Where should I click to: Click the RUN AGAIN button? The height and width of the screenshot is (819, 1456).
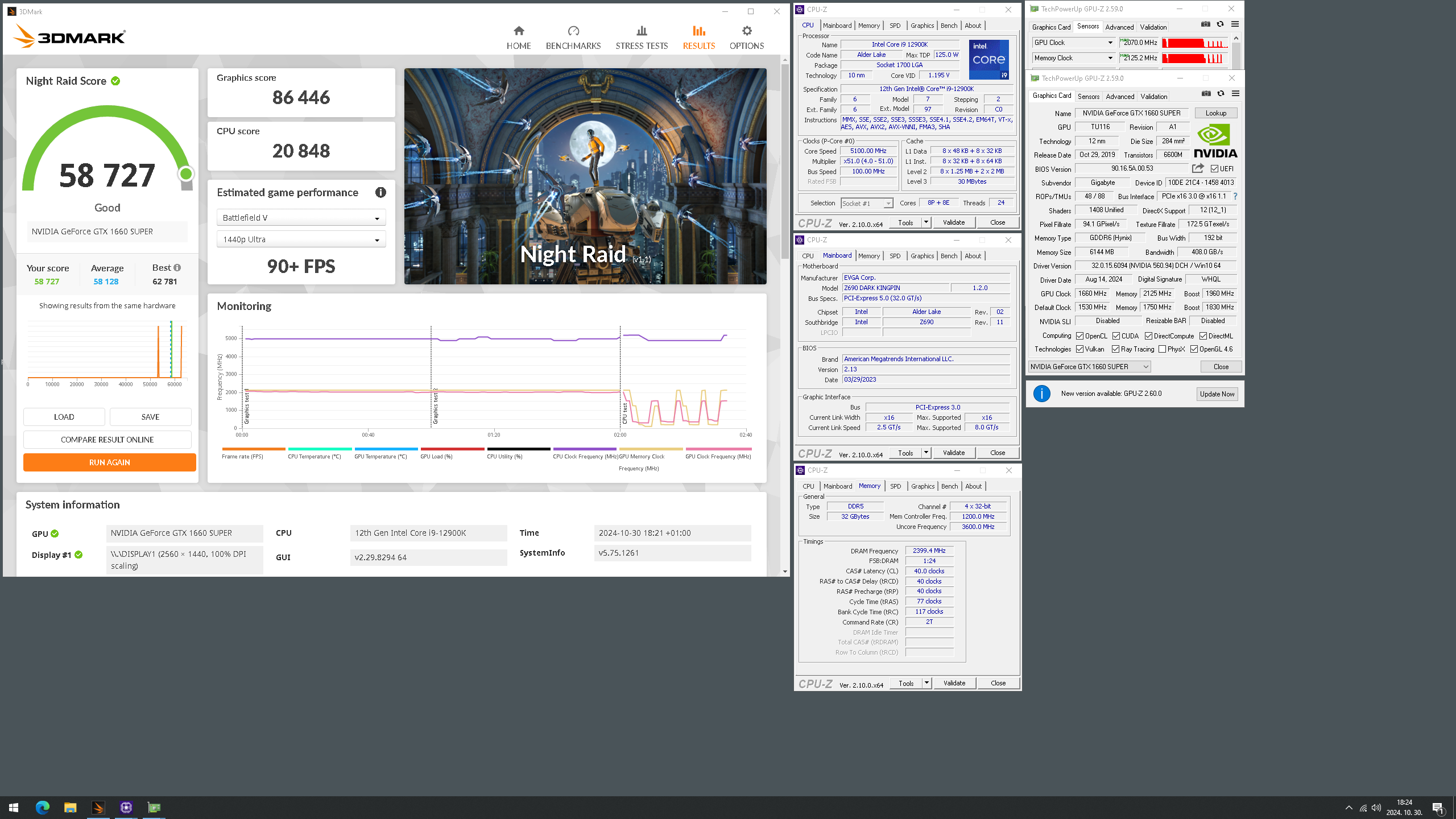(110, 462)
